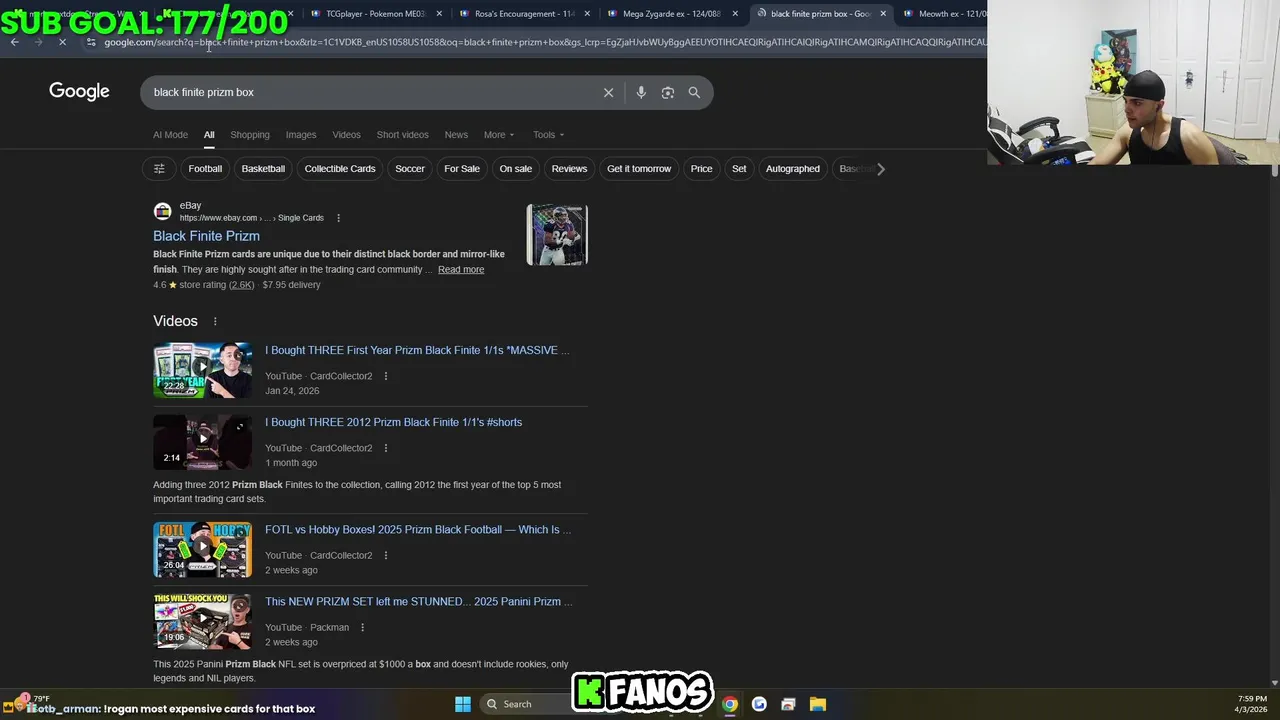Click the eBay favicon in result
The height and width of the screenshot is (720, 1280).
(162, 211)
